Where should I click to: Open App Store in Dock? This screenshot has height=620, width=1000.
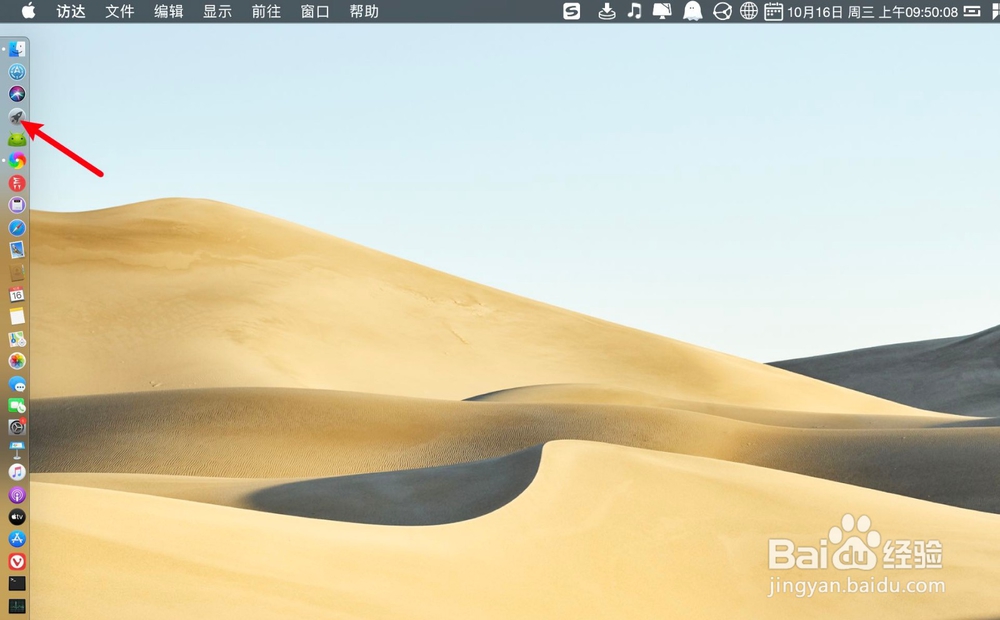tap(17, 539)
